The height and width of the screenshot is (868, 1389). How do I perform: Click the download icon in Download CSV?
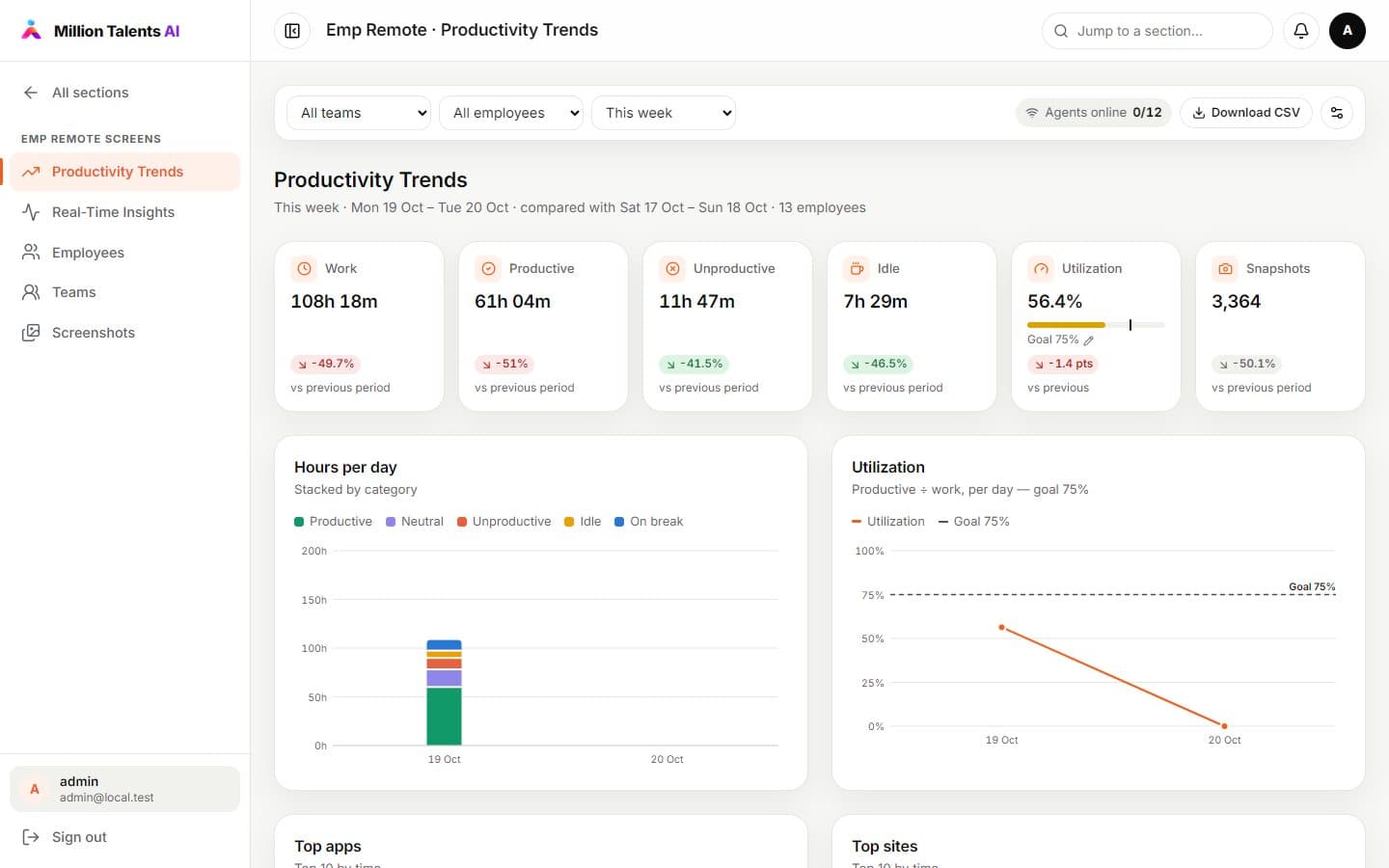pos(1199,113)
